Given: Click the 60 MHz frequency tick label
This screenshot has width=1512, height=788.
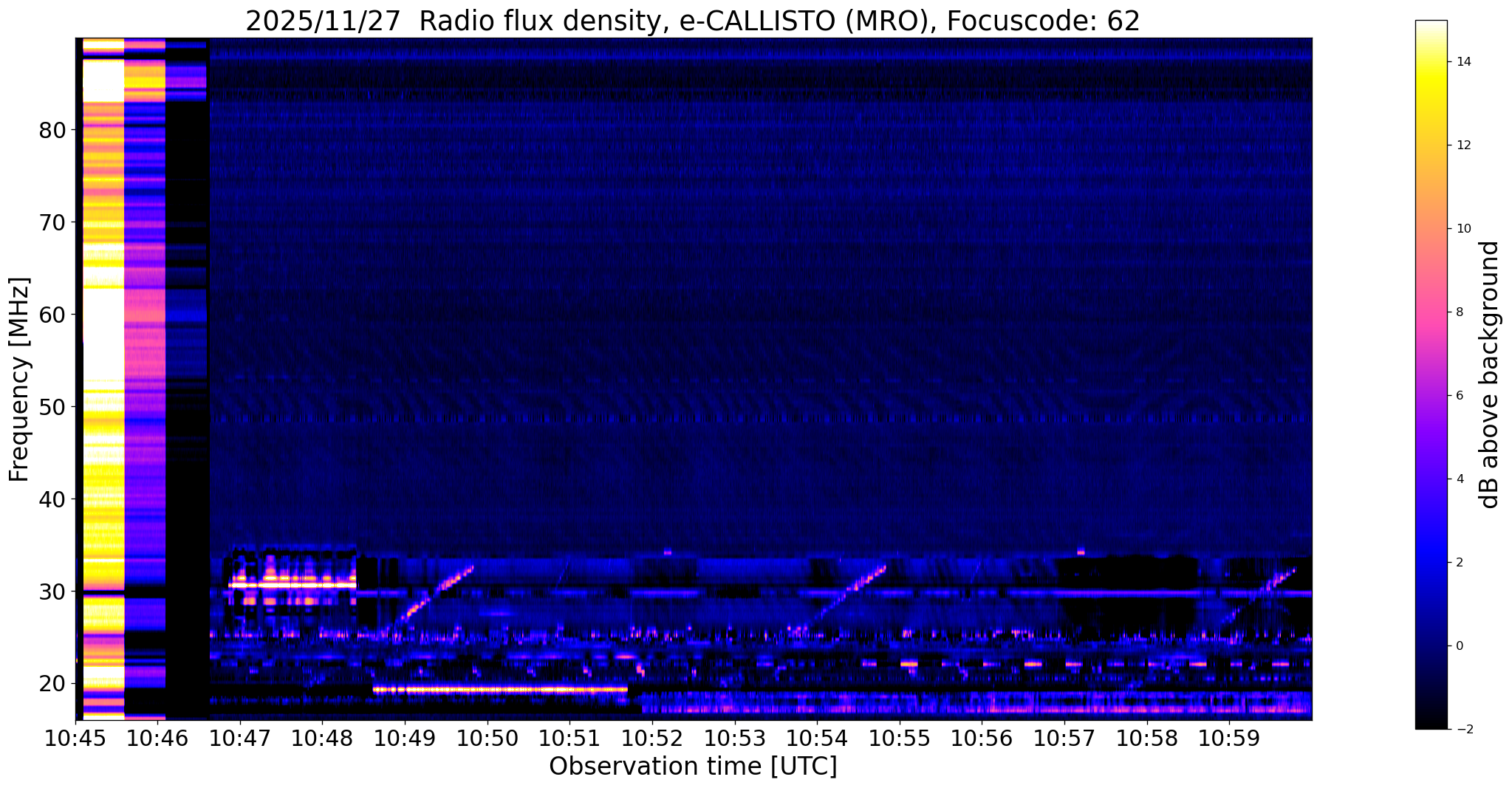Looking at the screenshot, I should (x=52, y=315).
